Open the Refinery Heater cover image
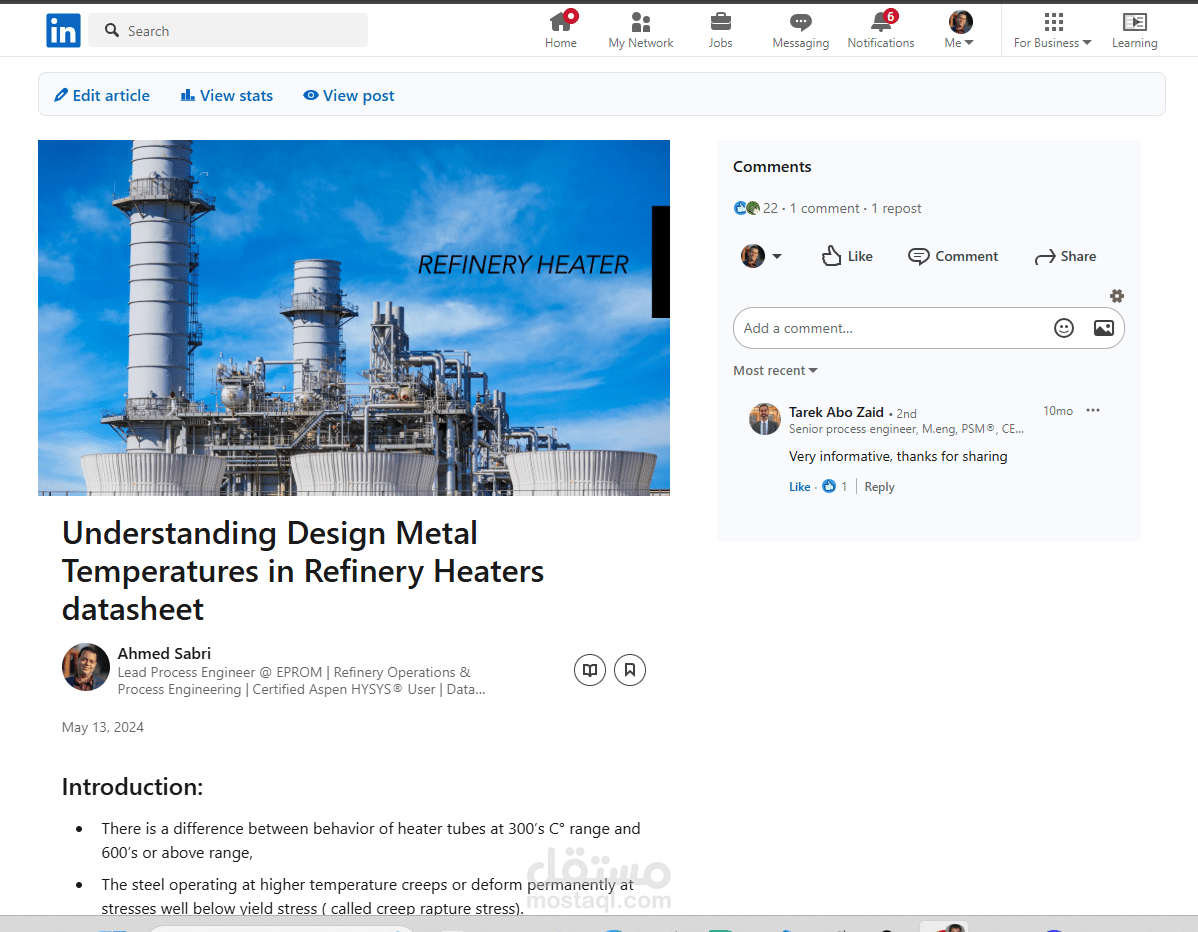1198x932 pixels. 354,318
